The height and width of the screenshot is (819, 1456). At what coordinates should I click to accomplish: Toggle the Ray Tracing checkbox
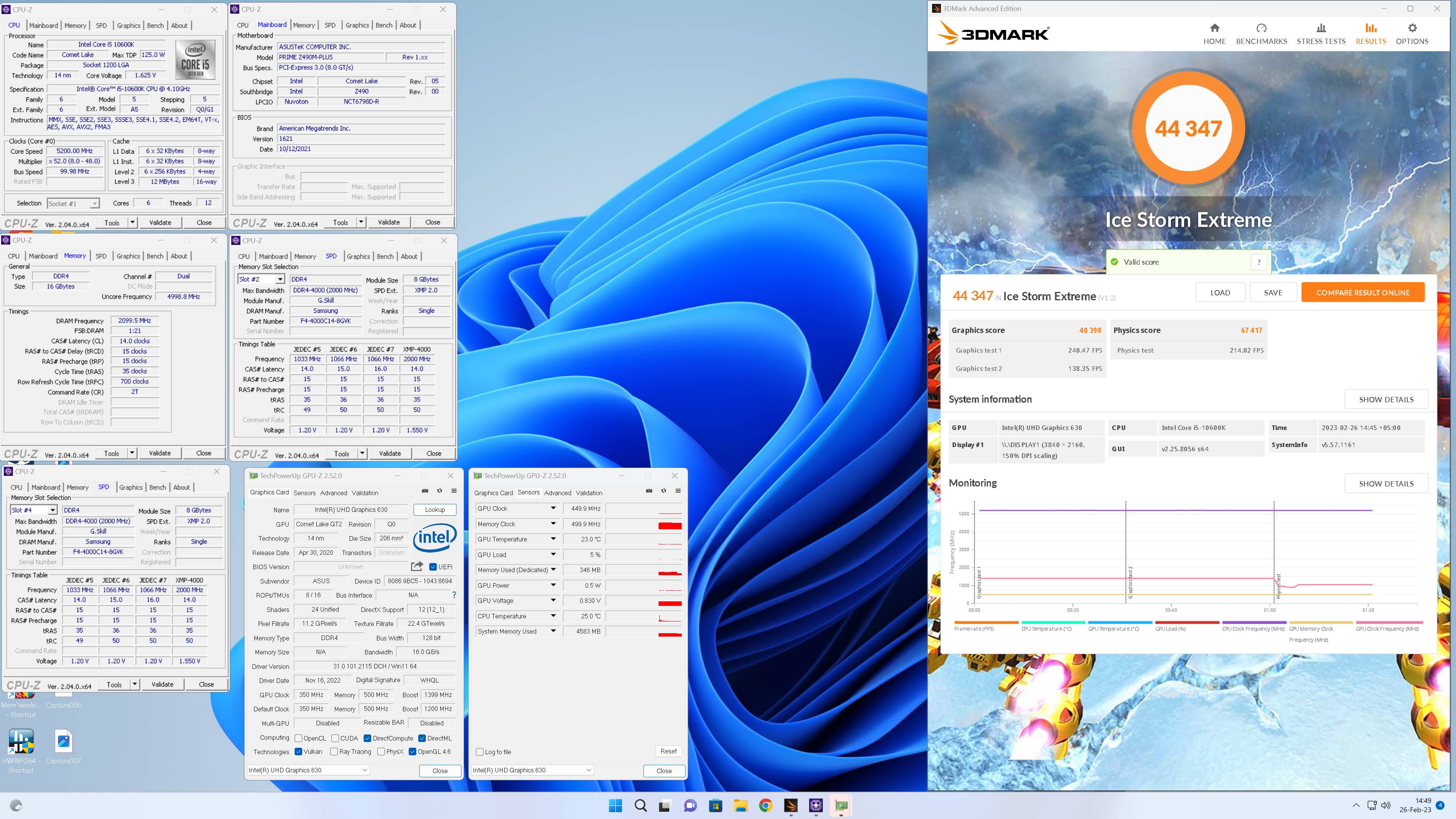[x=334, y=752]
